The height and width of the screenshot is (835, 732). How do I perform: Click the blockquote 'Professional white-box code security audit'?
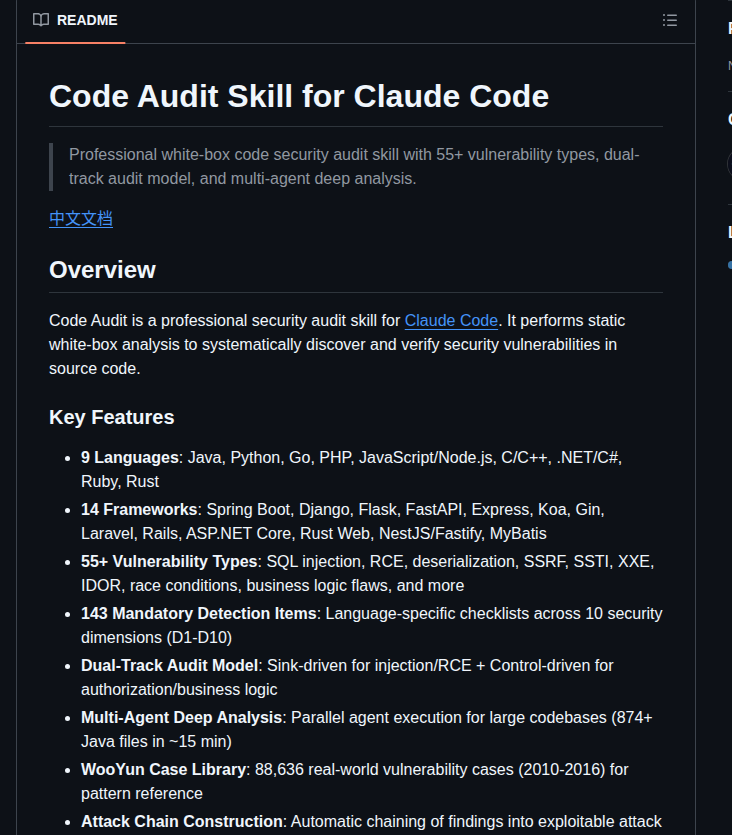point(354,167)
